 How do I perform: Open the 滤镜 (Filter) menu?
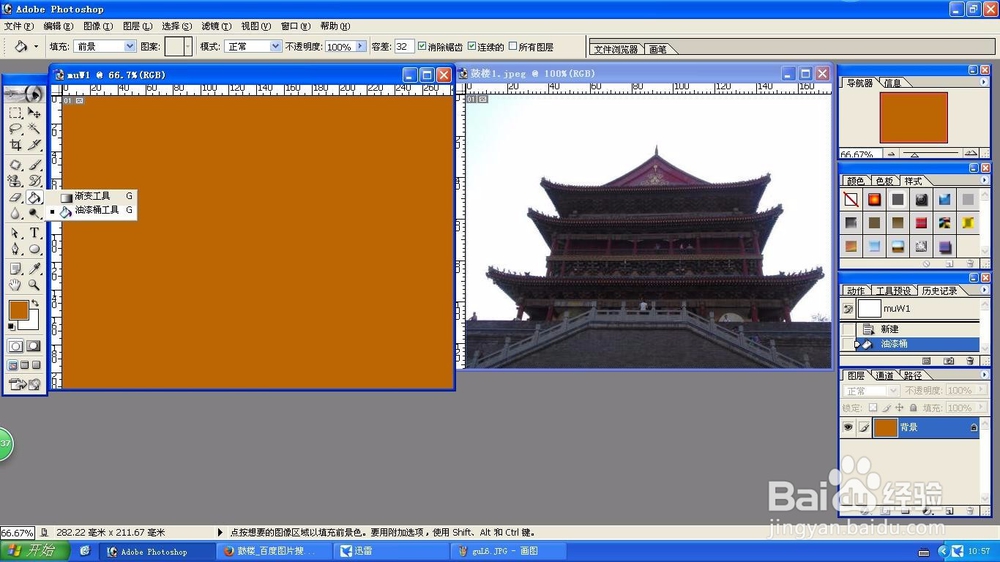pos(216,26)
